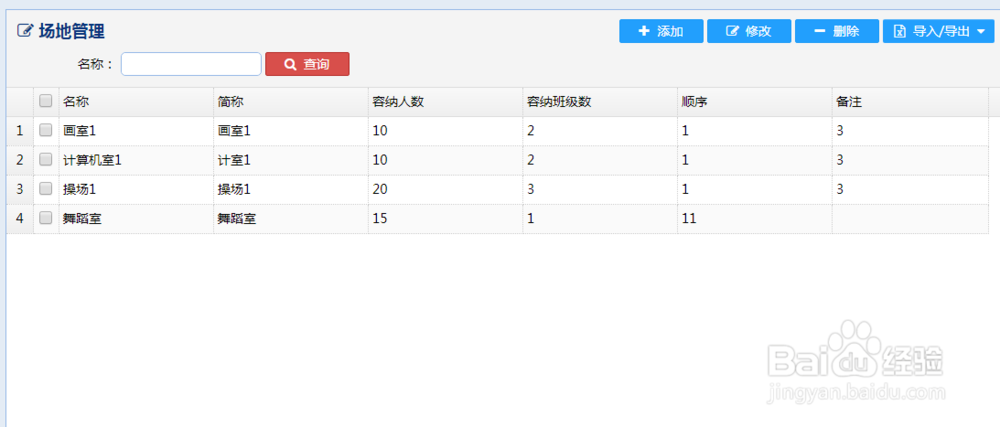Click the pencil icon in 修改 button

click(733, 31)
